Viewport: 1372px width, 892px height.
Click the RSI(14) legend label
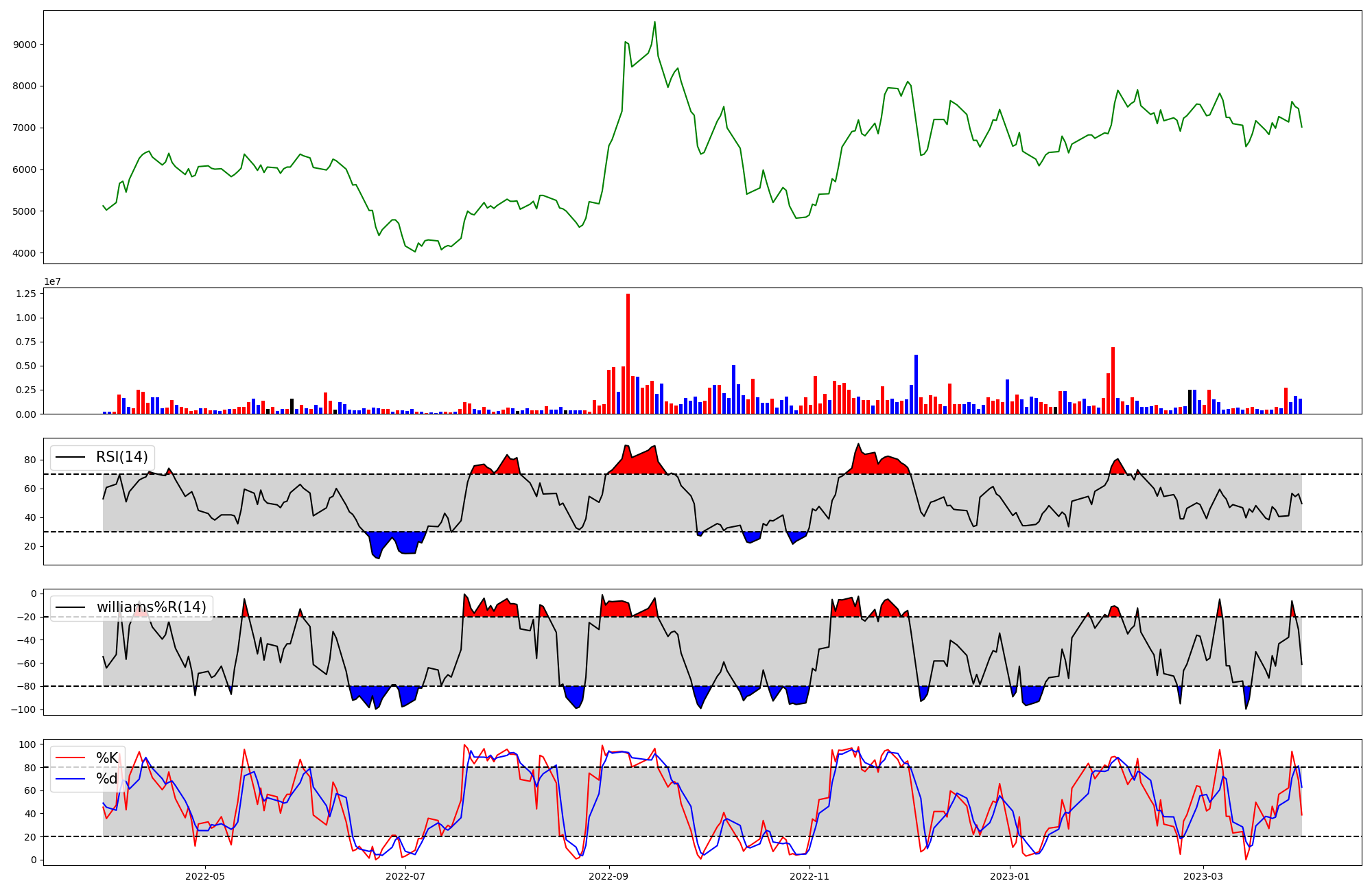121,458
